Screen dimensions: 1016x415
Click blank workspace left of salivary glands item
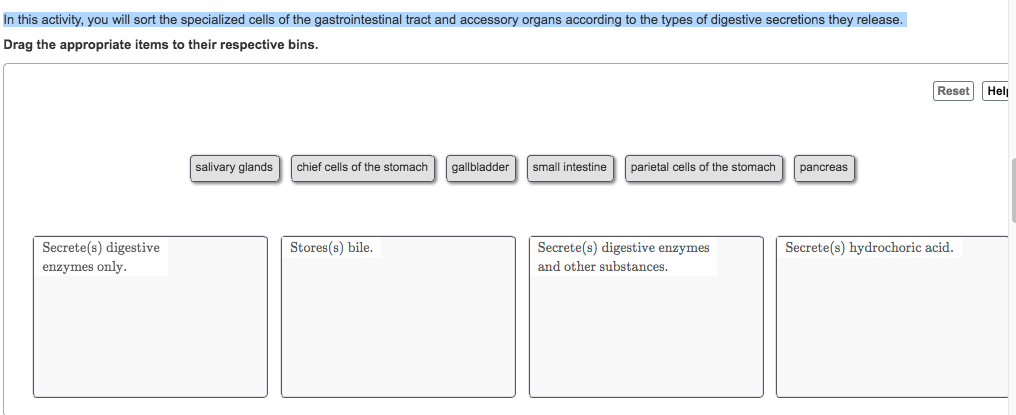tap(100, 168)
